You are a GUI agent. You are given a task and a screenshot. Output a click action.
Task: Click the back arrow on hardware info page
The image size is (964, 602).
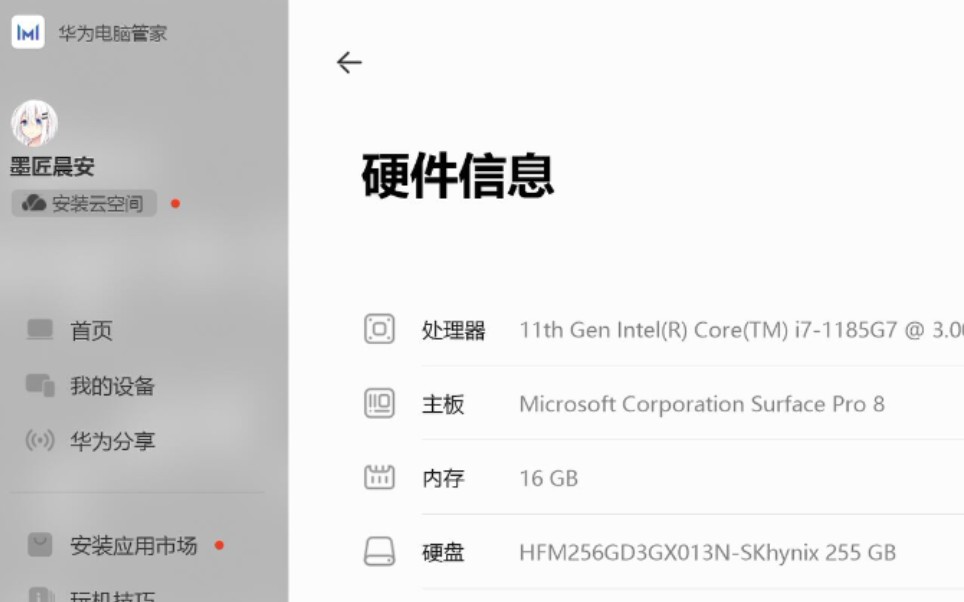[x=348, y=62]
